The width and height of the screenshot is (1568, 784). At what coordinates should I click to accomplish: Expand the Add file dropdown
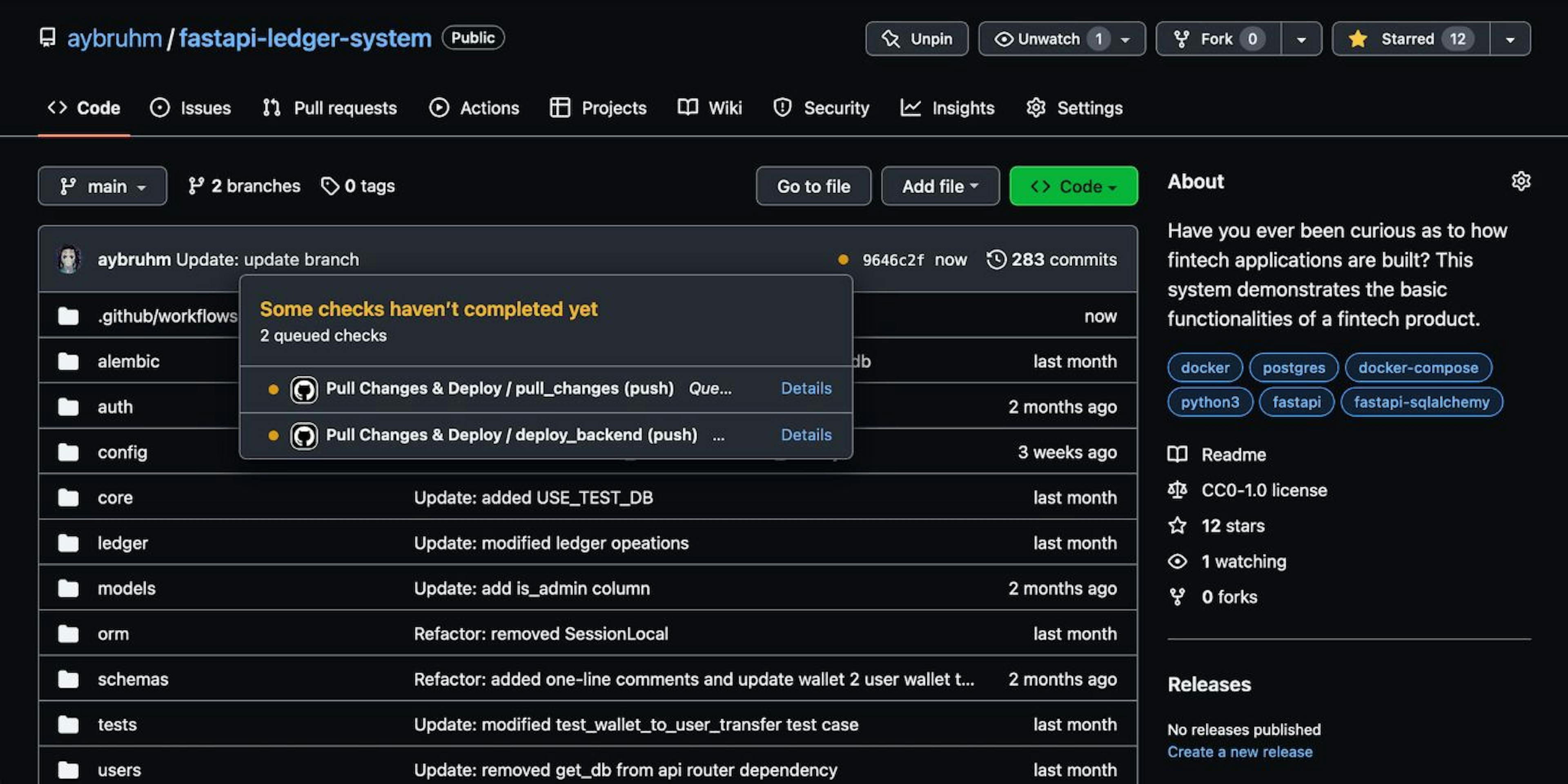[940, 186]
